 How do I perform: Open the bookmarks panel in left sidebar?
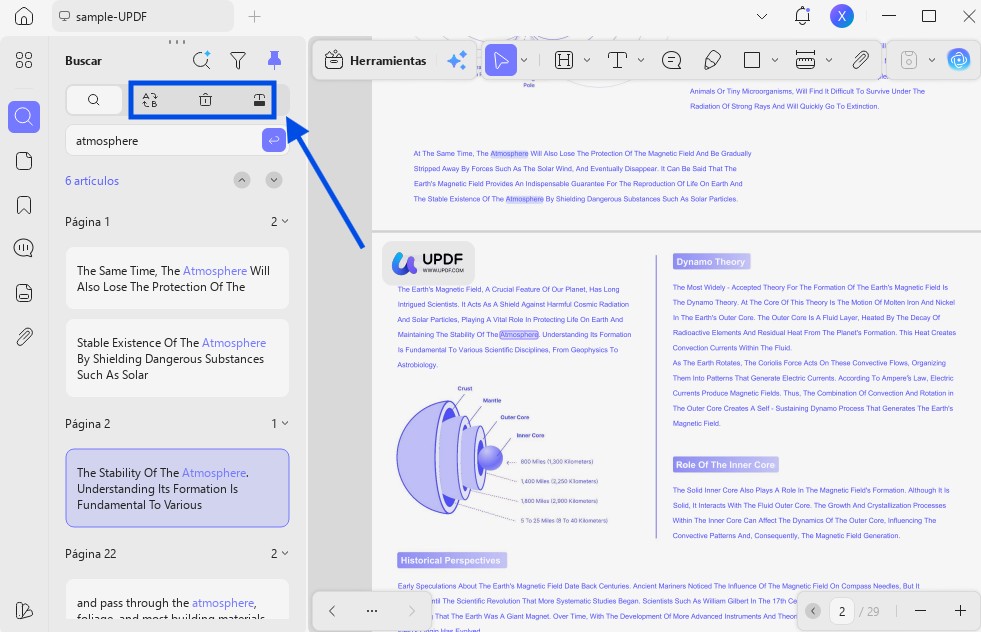tap(24, 205)
